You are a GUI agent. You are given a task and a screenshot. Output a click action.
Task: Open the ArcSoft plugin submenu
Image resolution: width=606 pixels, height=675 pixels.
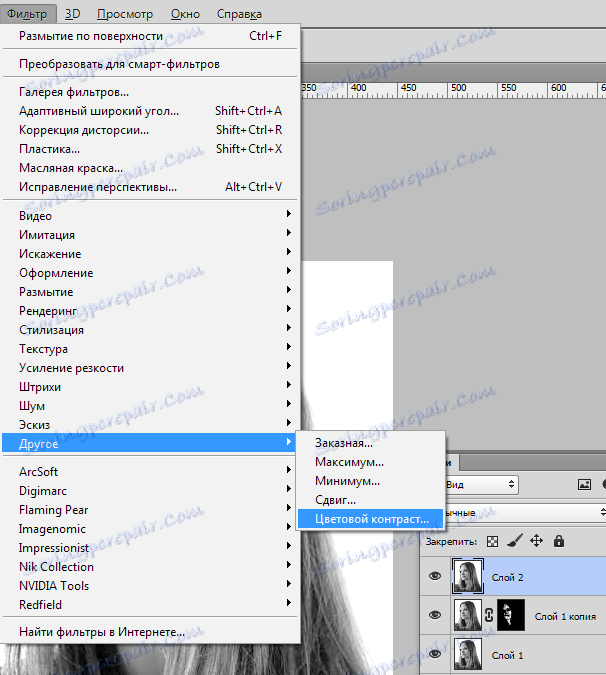click(149, 471)
